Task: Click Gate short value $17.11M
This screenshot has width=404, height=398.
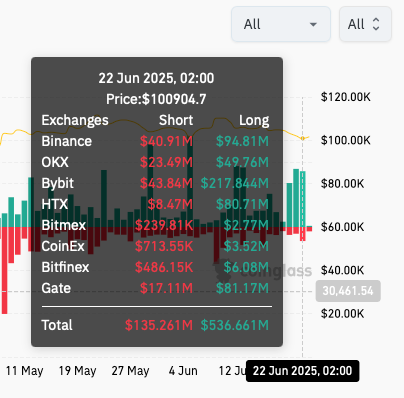Action: point(166,288)
